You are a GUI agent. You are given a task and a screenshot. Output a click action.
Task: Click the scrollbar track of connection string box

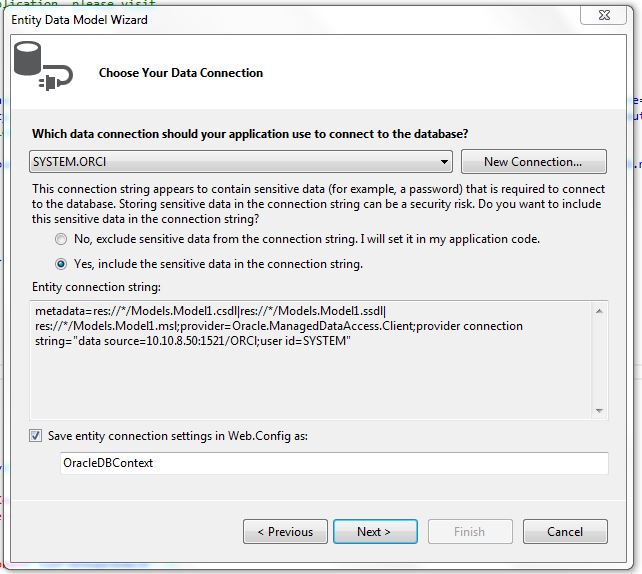point(599,361)
